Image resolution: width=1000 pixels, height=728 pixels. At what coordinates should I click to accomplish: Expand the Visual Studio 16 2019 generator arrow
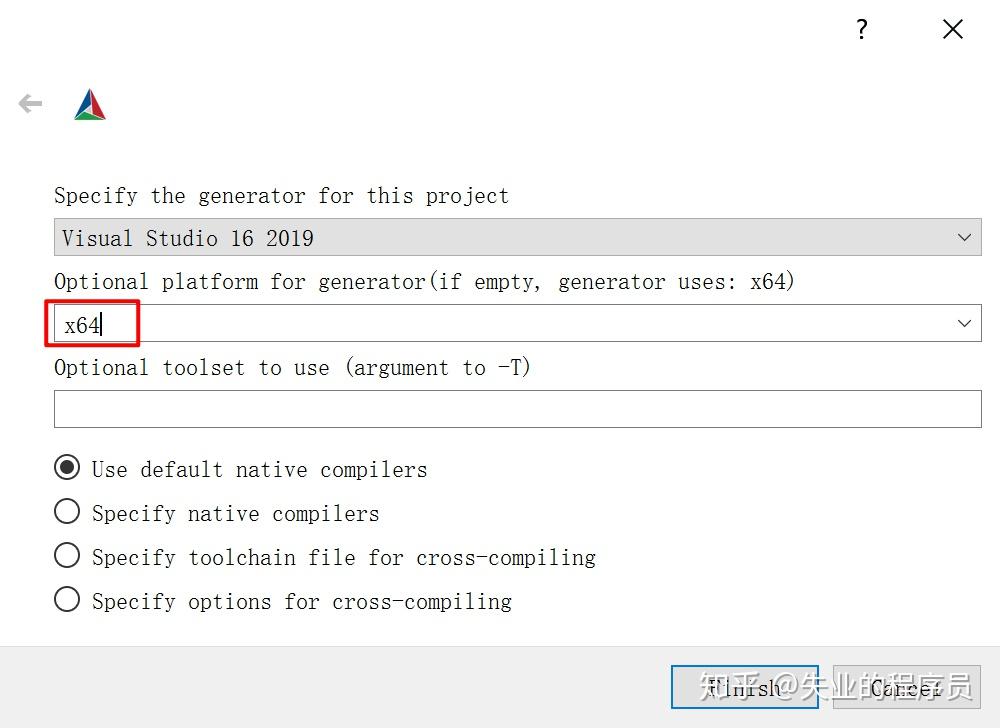tap(964, 238)
